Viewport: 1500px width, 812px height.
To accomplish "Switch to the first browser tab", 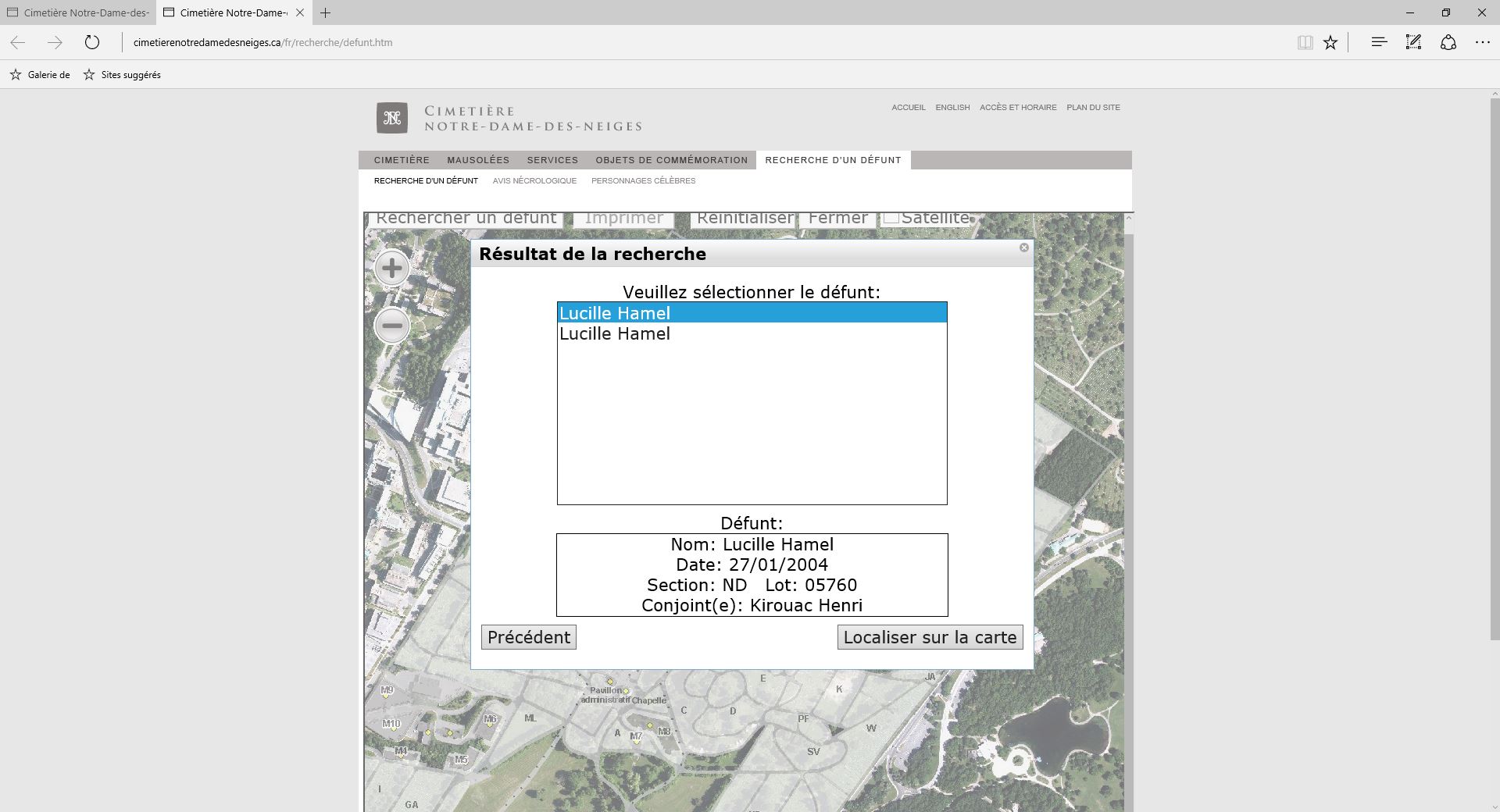I will pos(78,12).
